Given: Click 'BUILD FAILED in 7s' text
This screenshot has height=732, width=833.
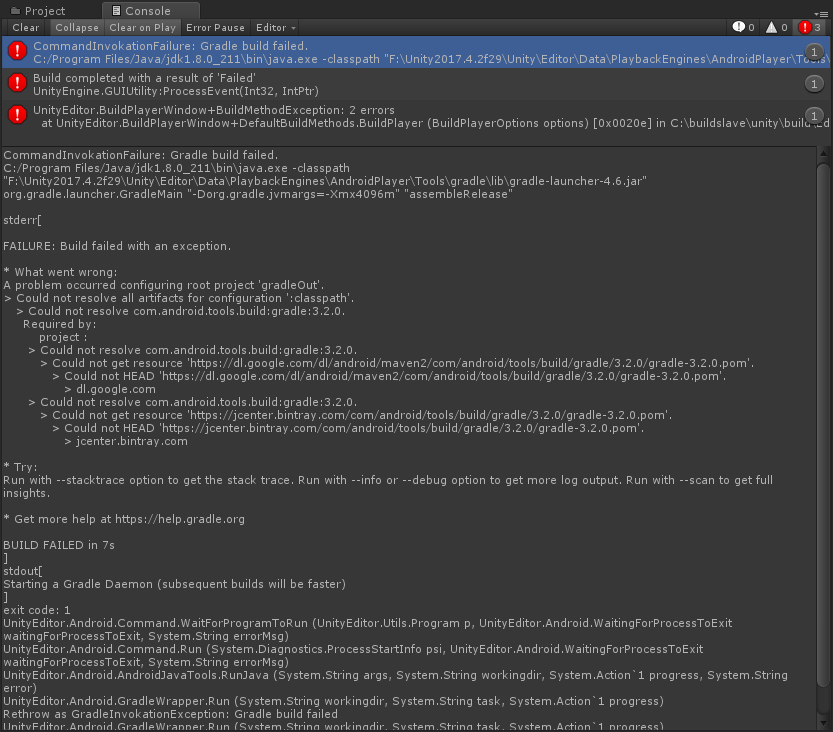Looking at the screenshot, I should click(x=59, y=545).
